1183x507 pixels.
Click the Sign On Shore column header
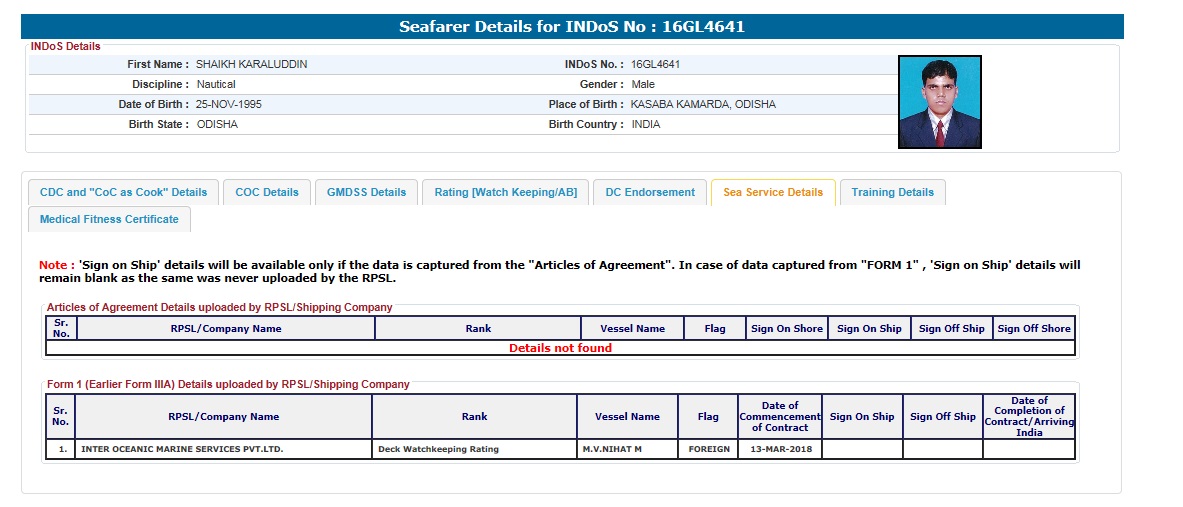(787, 329)
